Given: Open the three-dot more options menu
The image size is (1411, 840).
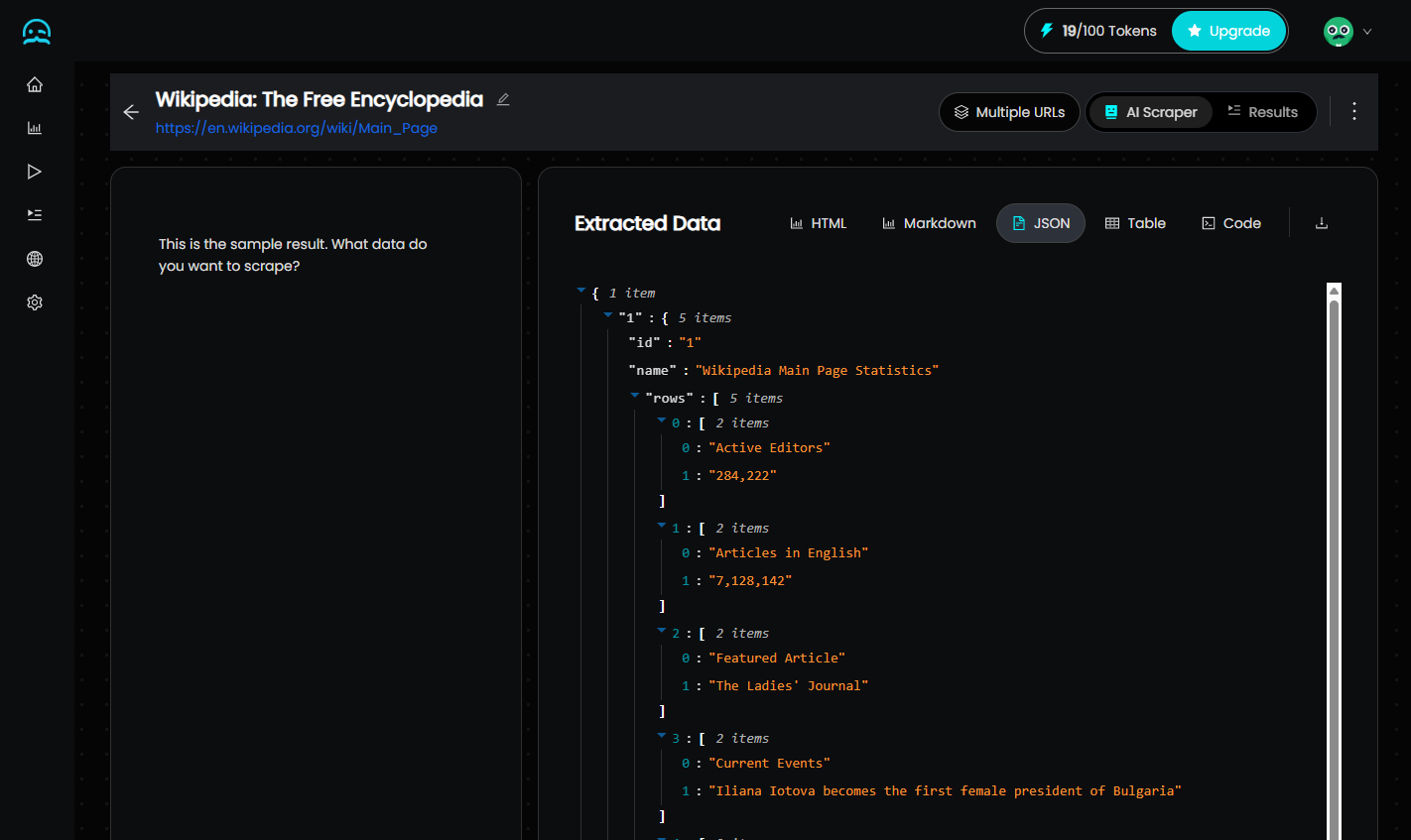Looking at the screenshot, I should pyautogui.click(x=1353, y=111).
